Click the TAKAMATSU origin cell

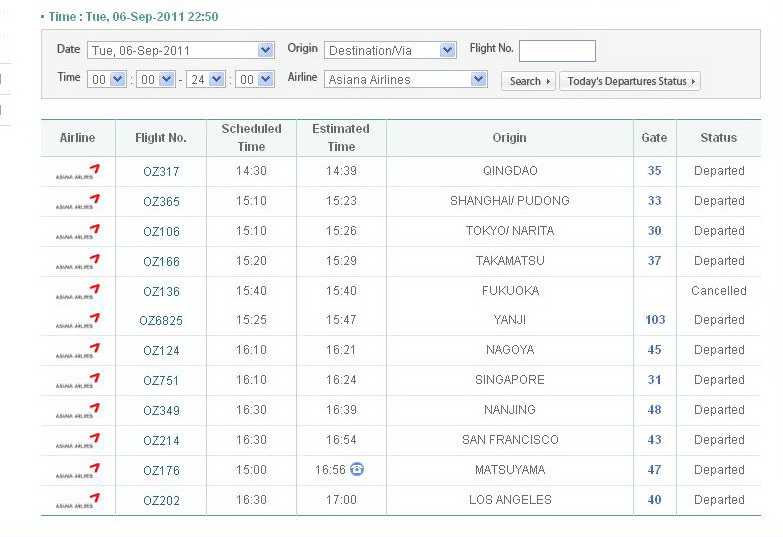coord(510,260)
